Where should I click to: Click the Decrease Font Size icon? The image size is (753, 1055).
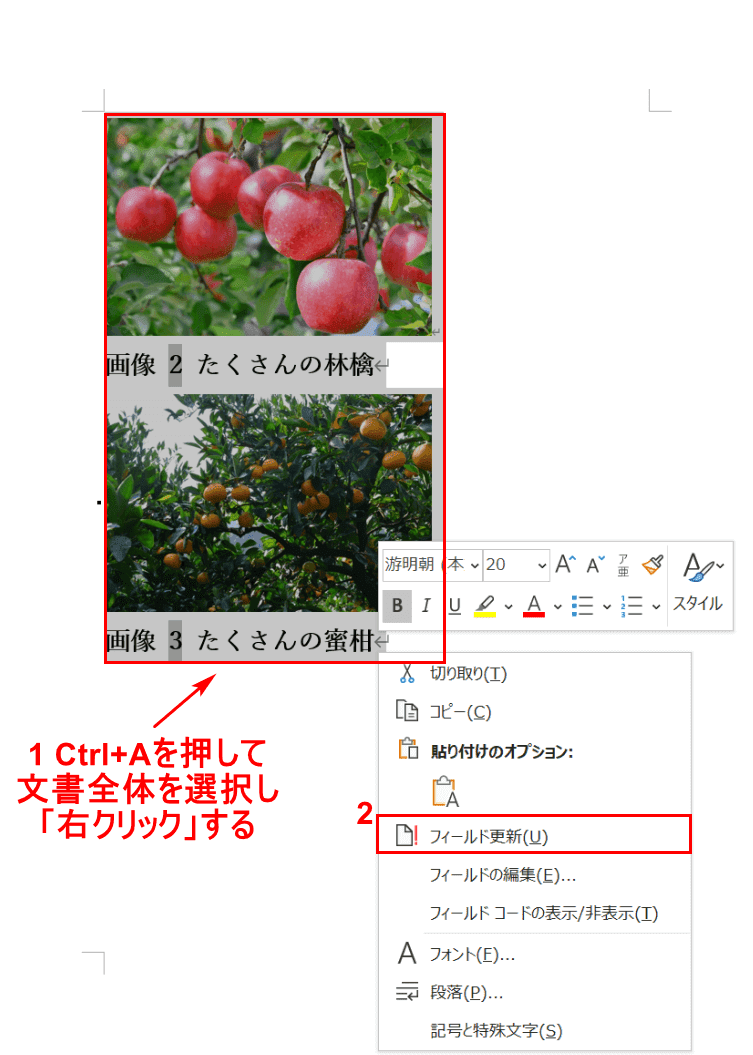[x=595, y=564]
